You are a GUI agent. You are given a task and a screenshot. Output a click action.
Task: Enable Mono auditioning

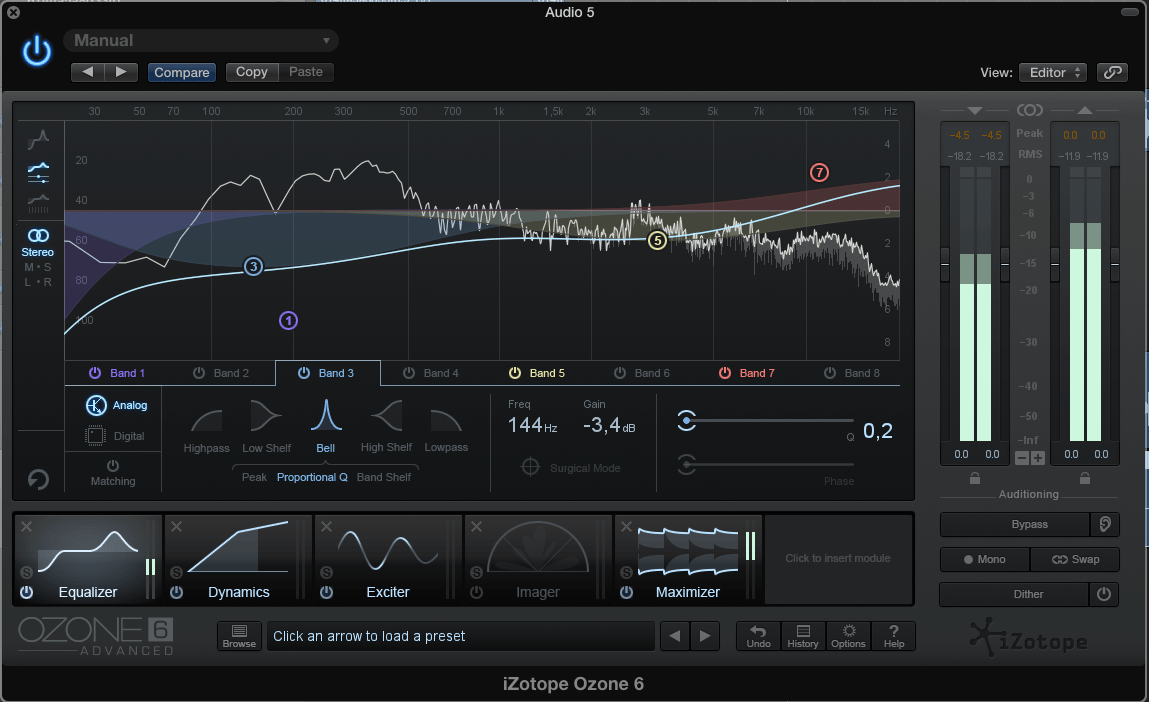coord(985,559)
